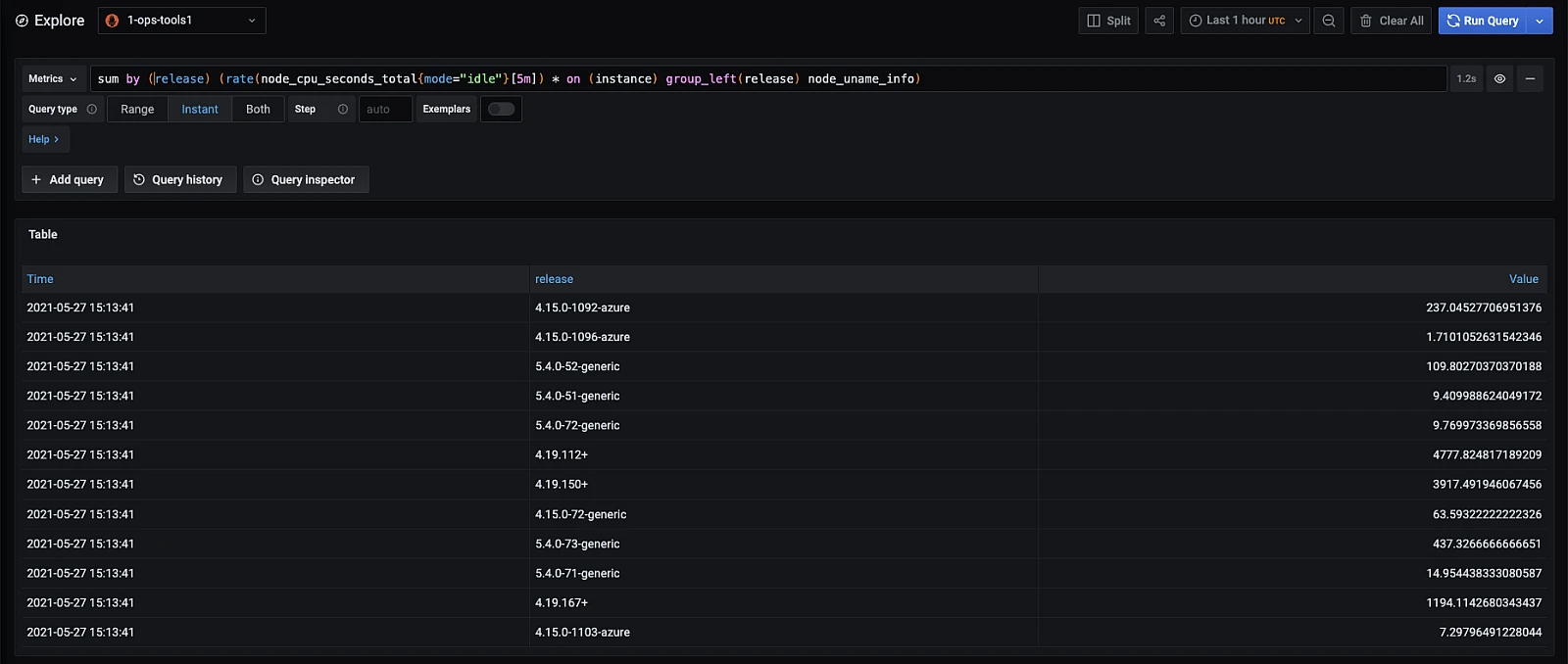The height and width of the screenshot is (664, 1568).
Task: Open Query inspector
Action: [x=305, y=179]
